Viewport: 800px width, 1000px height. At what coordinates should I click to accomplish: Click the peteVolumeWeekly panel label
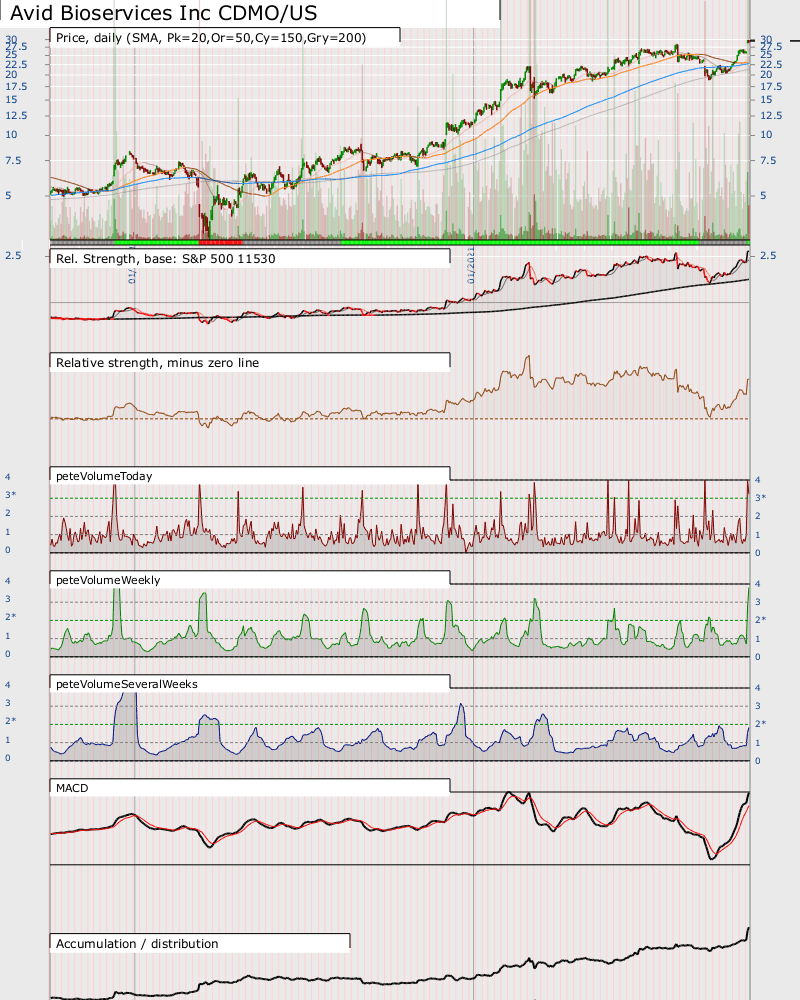[108, 580]
